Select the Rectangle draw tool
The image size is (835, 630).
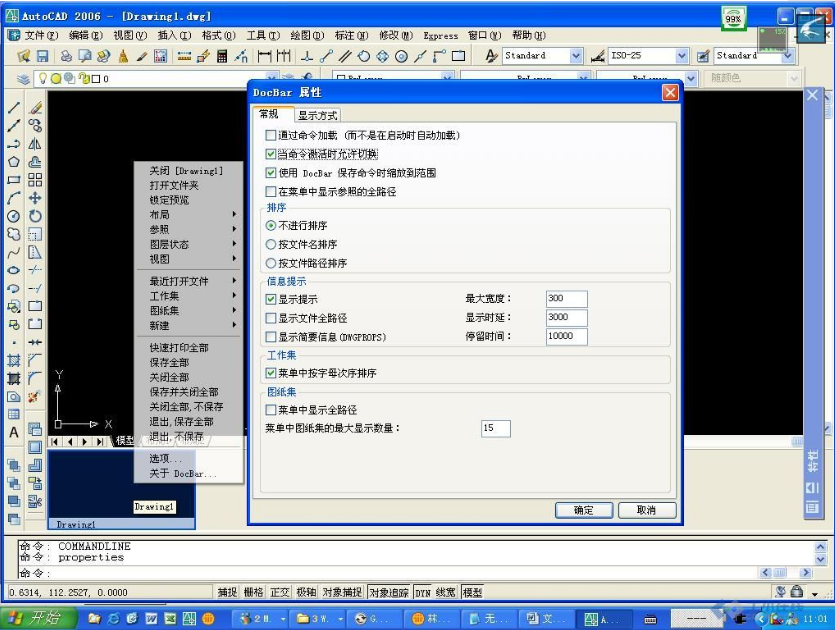14,180
